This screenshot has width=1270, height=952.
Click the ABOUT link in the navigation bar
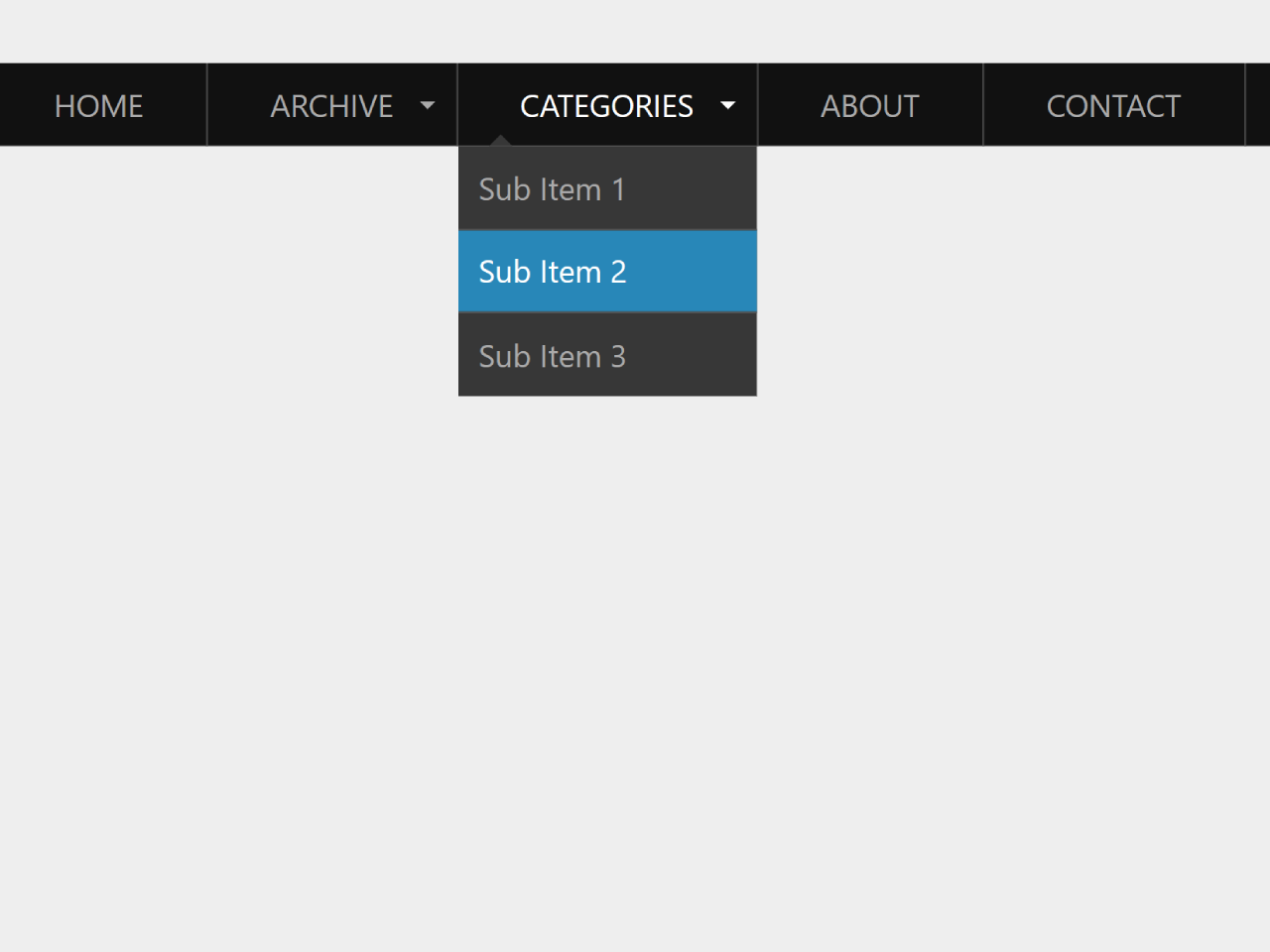[x=870, y=106]
